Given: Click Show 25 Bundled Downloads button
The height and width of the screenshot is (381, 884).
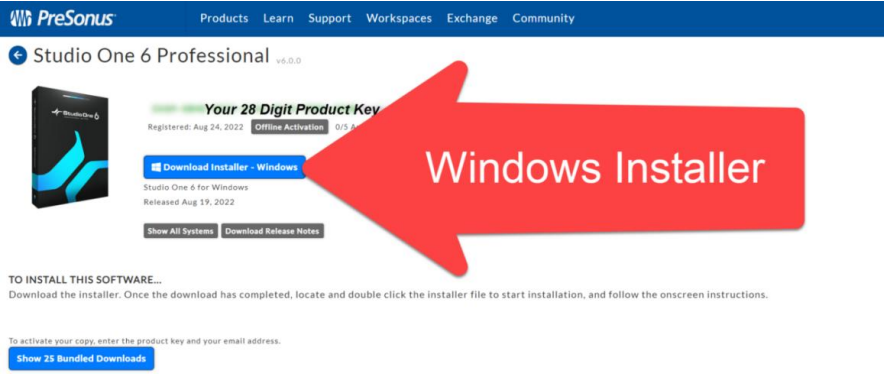Looking at the screenshot, I should pos(81,358).
